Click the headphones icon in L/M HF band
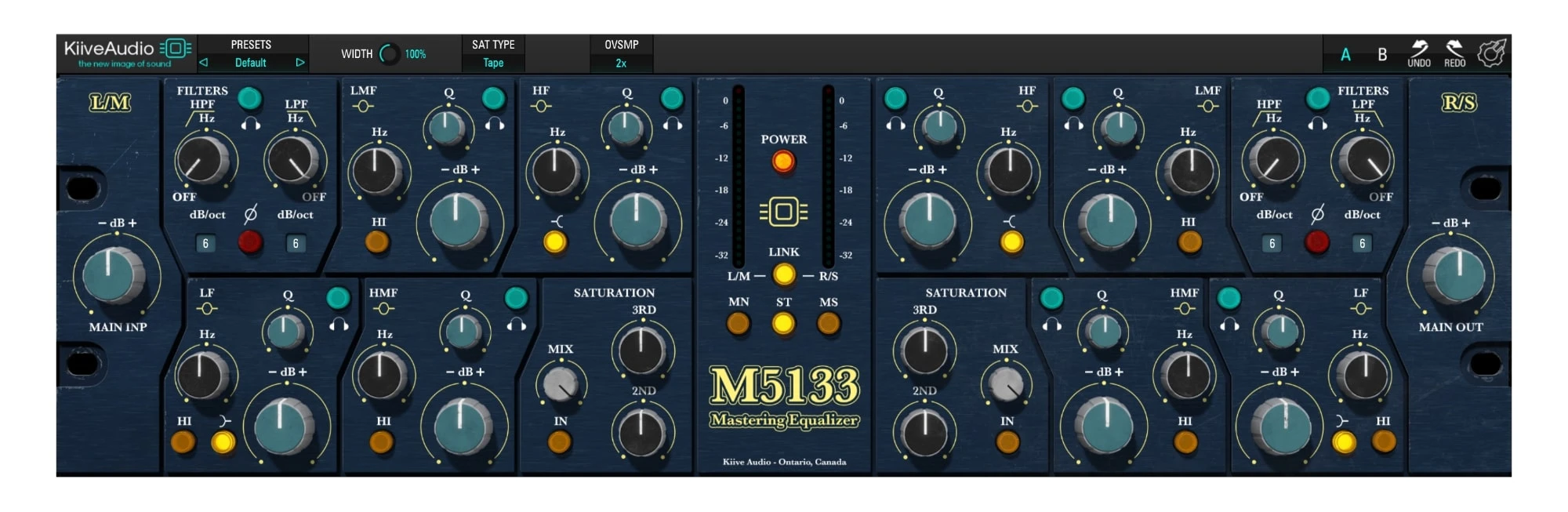Screen dimensions: 1568x512 (x=673, y=124)
